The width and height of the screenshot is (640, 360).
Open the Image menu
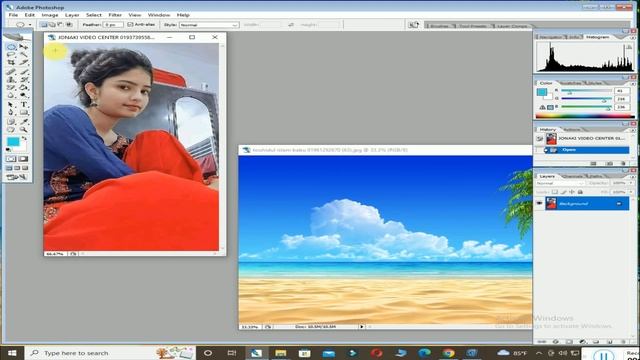click(50, 15)
